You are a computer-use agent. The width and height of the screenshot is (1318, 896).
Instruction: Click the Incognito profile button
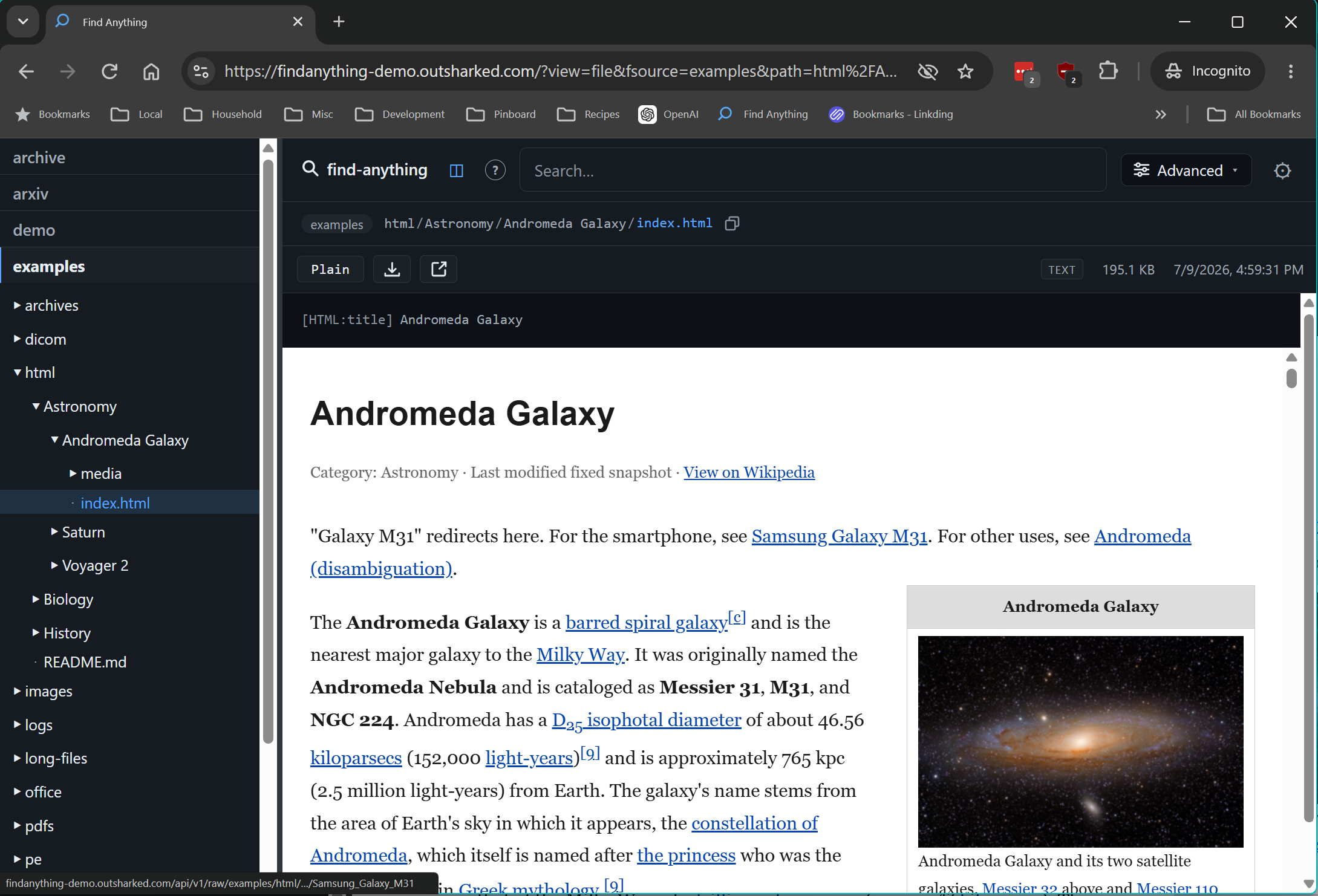click(1207, 71)
